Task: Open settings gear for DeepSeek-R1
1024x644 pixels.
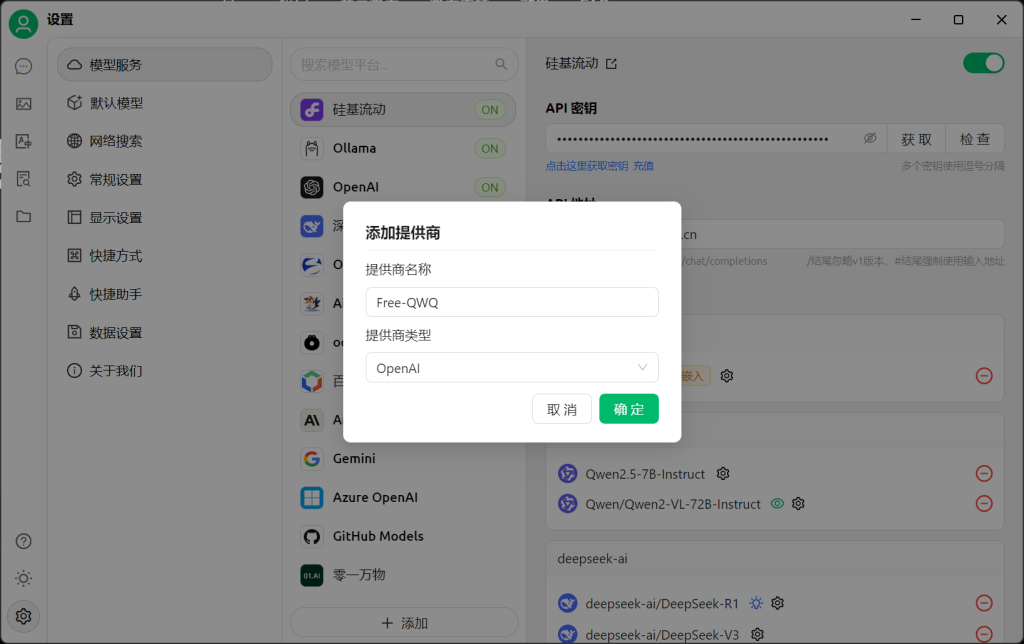Action: click(x=777, y=603)
